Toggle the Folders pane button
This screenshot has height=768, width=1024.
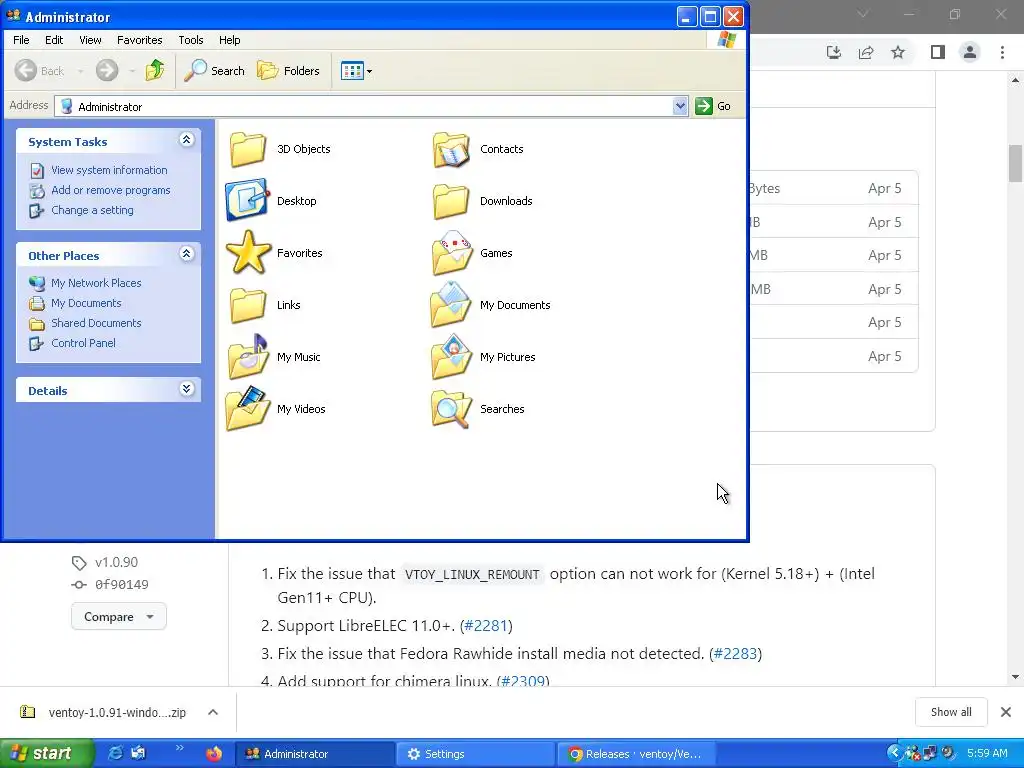[288, 71]
